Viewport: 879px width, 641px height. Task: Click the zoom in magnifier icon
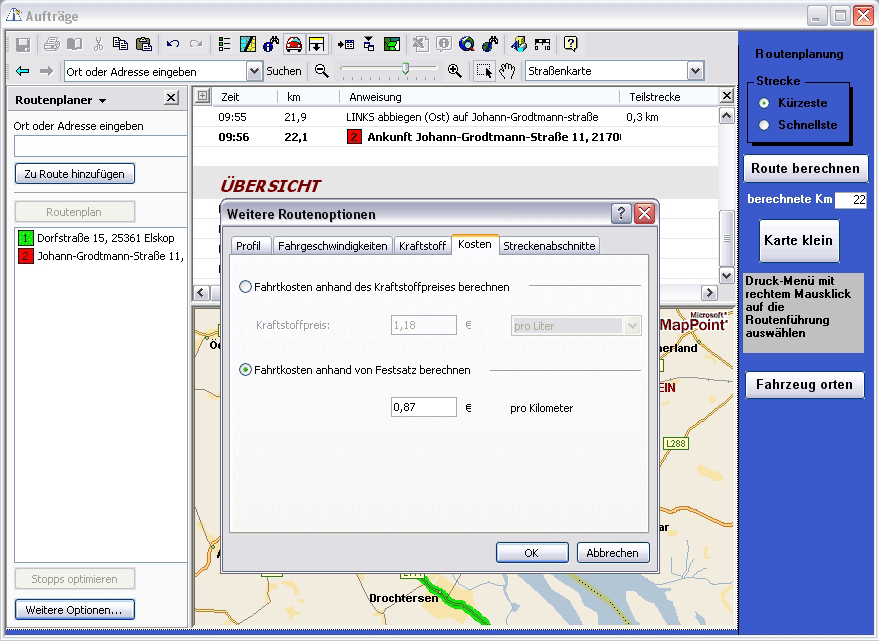point(454,71)
